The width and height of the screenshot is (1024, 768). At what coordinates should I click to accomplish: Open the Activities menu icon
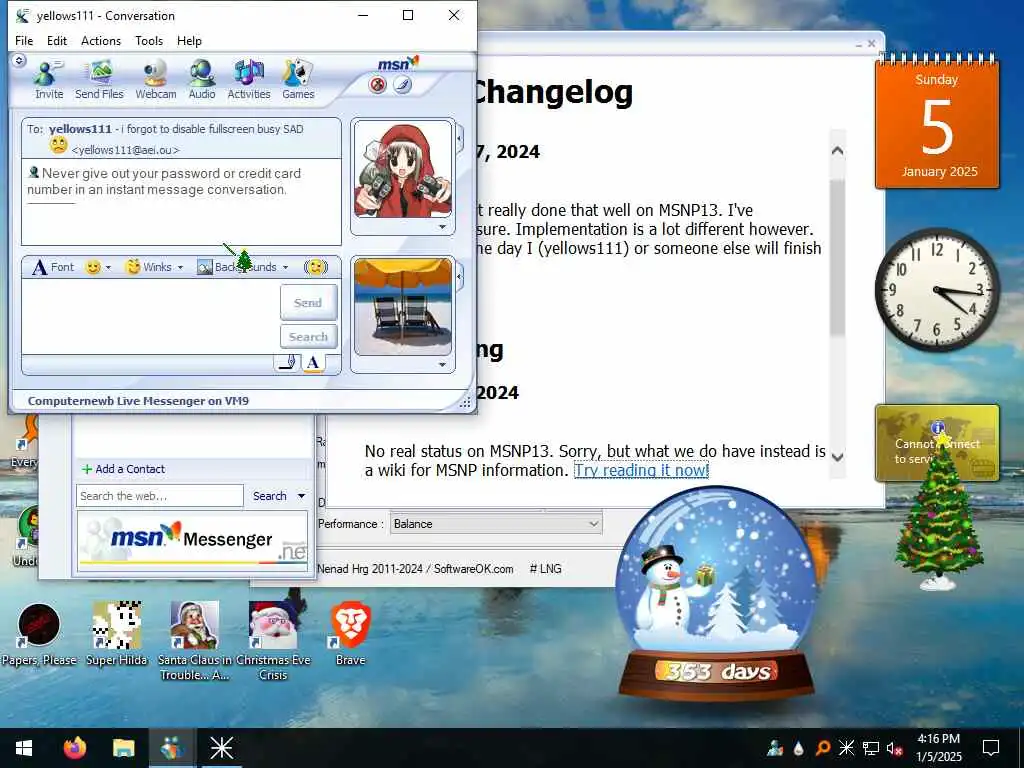pyautogui.click(x=249, y=79)
